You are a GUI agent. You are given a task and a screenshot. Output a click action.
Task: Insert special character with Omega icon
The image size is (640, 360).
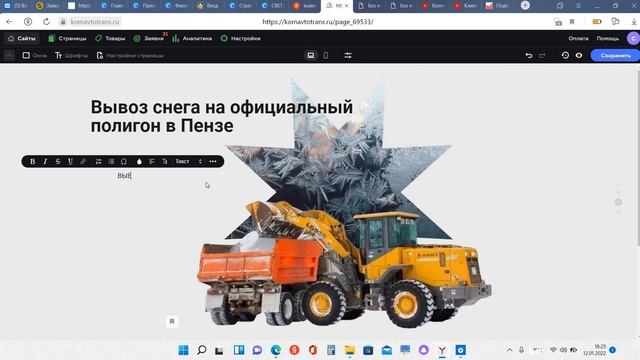(x=124, y=162)
